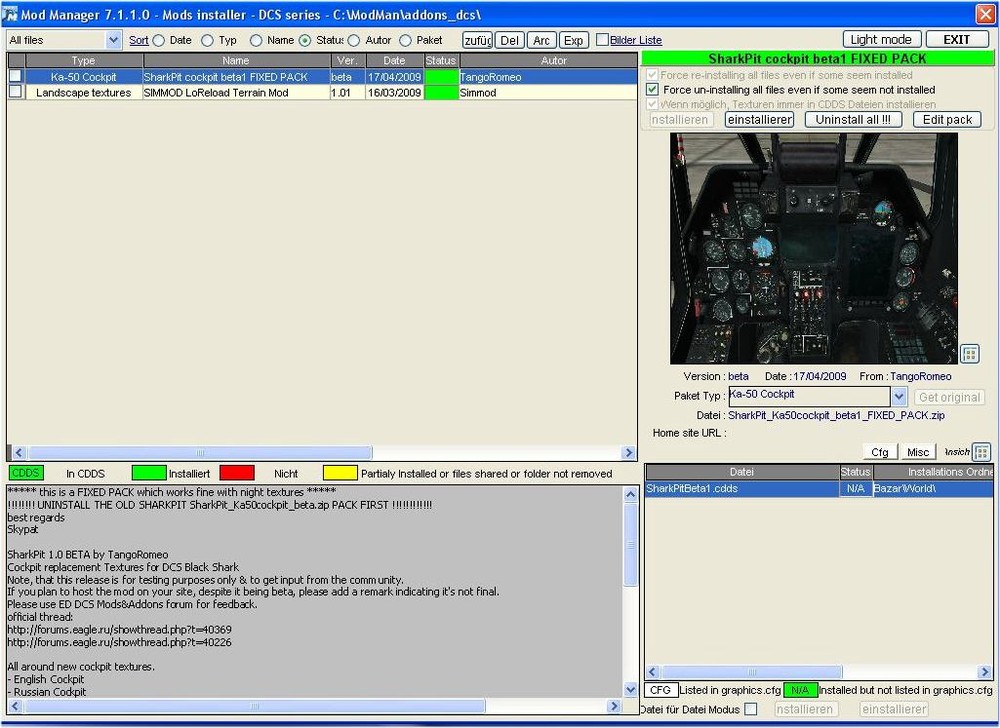Open the All files filter dropdown
Image resolution: width=1000 pixels, height=728 pixels.
click(113, 40)
